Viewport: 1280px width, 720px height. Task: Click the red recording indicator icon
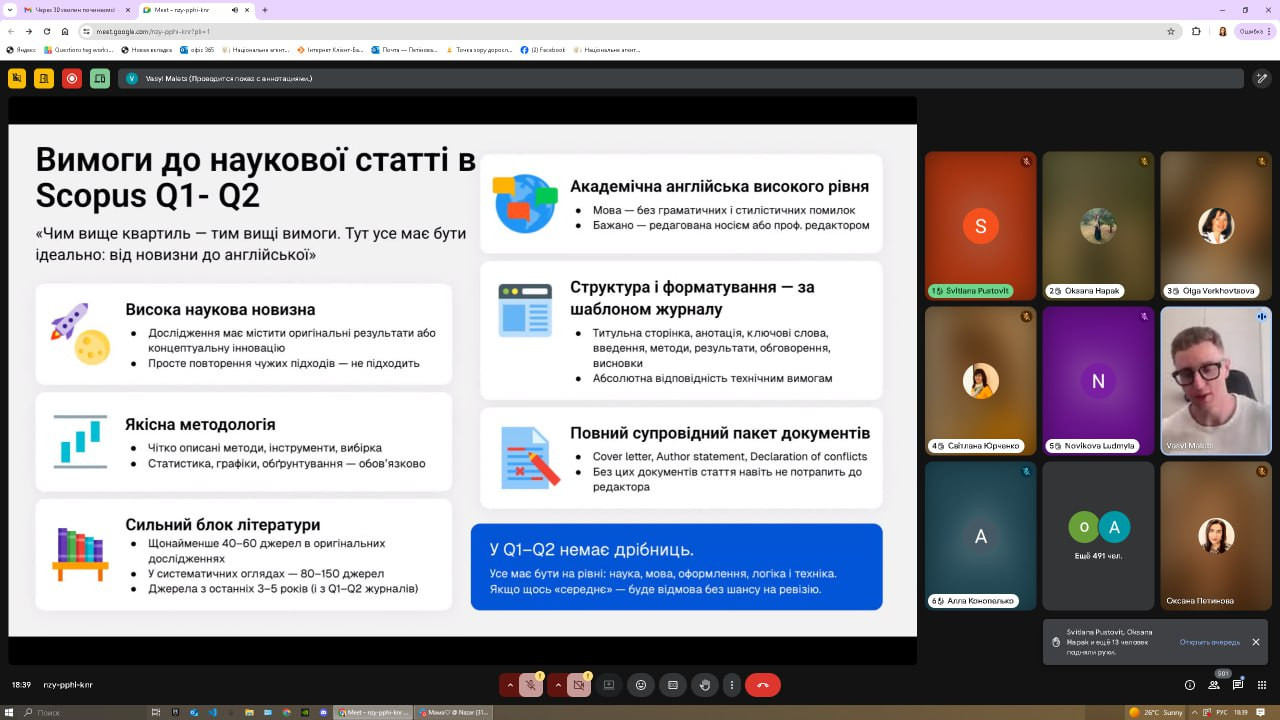72,78
